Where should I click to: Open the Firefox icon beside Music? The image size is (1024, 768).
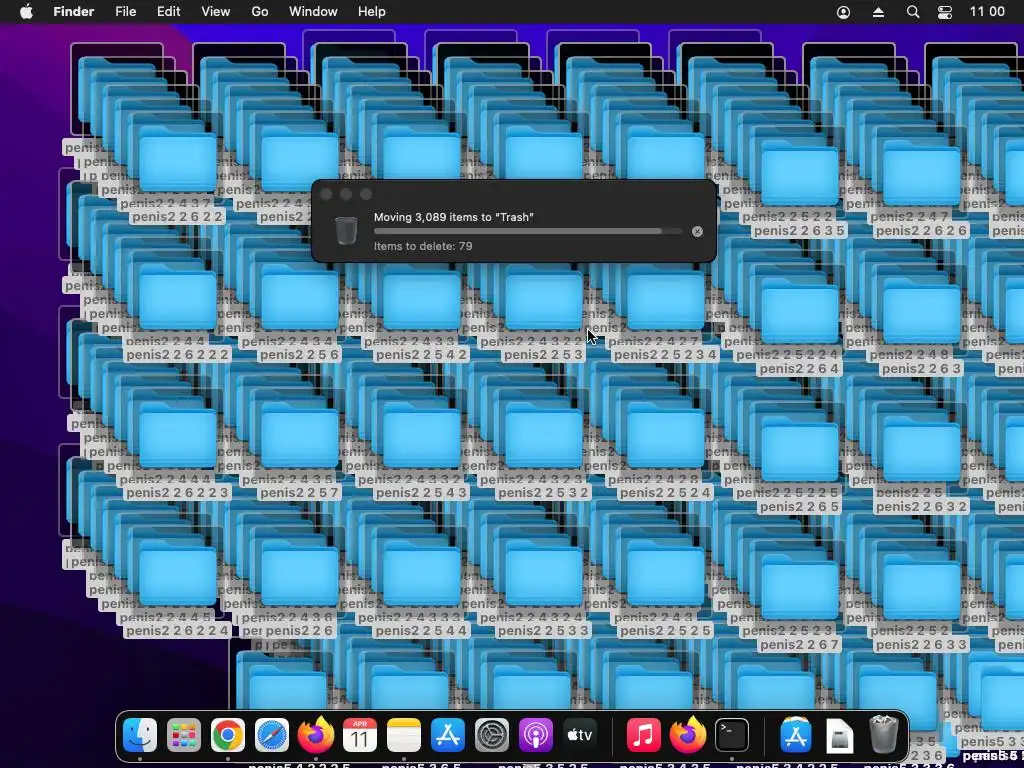point(688,735)
